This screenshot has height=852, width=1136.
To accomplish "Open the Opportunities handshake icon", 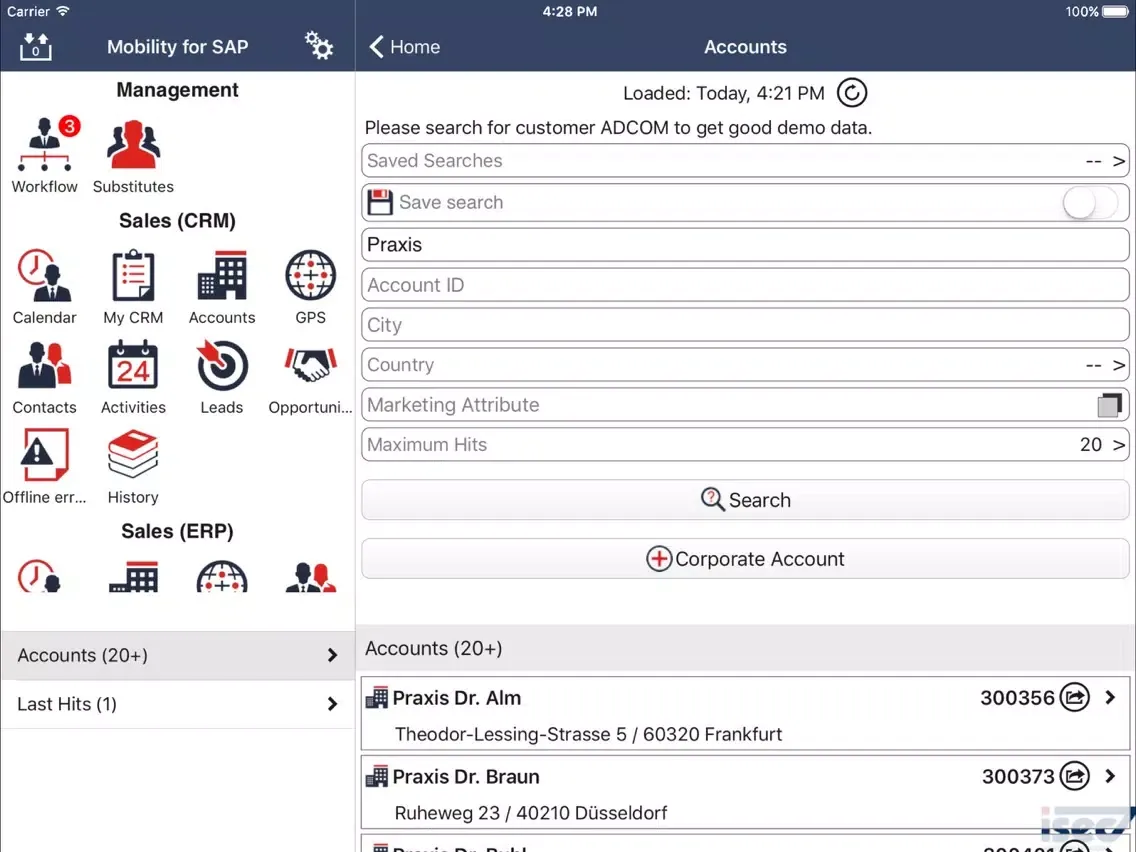I will 310,365.
